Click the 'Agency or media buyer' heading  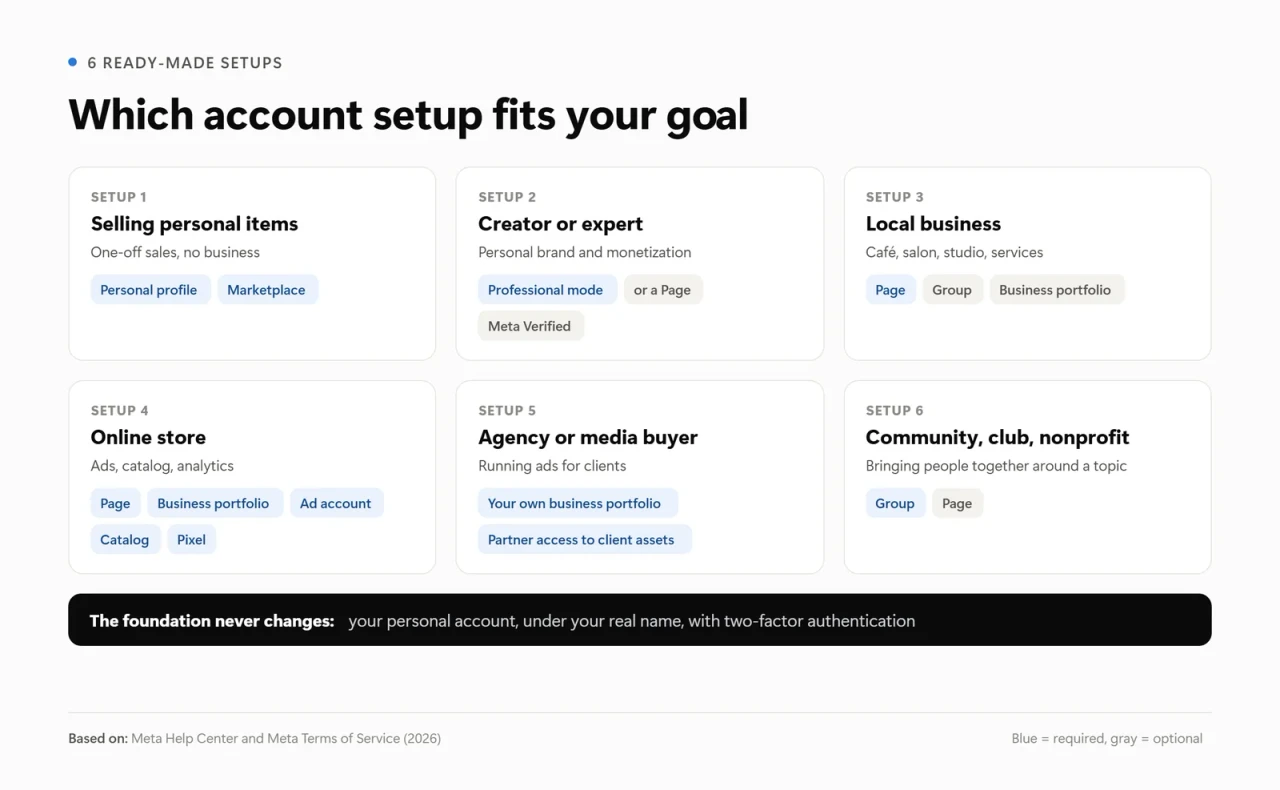pyautogui.click(x=588, y=437)
